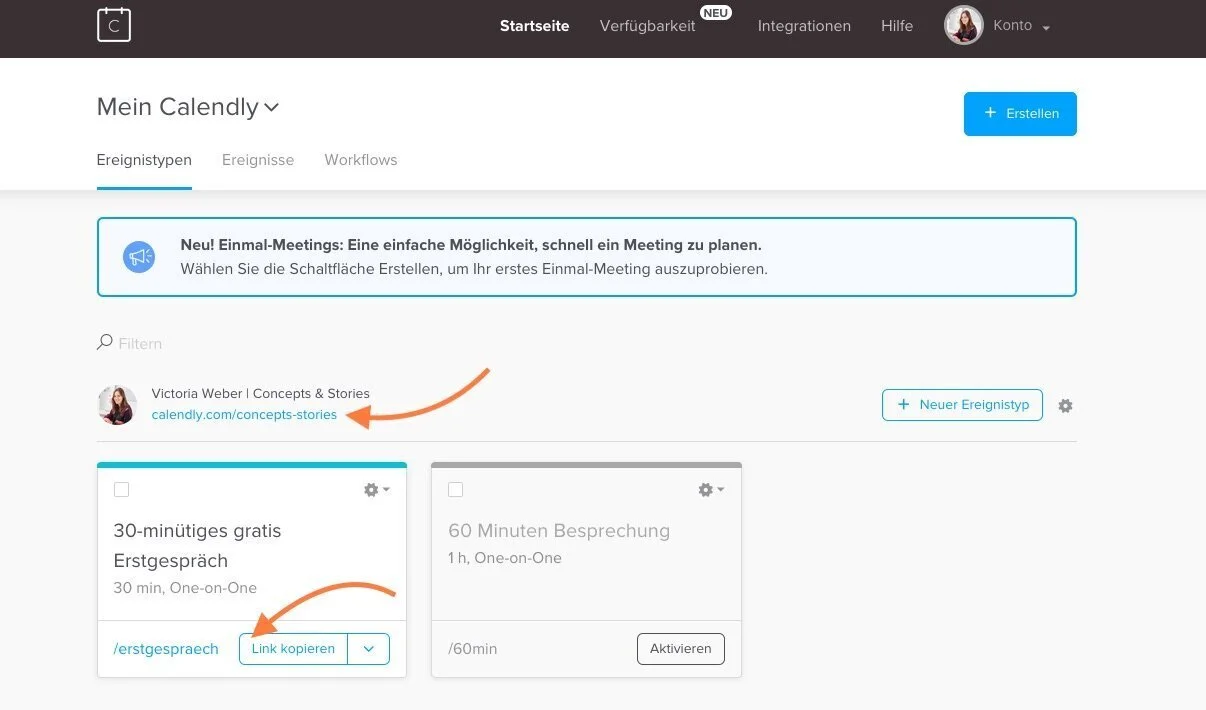Click the /60min link text
Screen dimensions: 1206x710
[472, 649]
